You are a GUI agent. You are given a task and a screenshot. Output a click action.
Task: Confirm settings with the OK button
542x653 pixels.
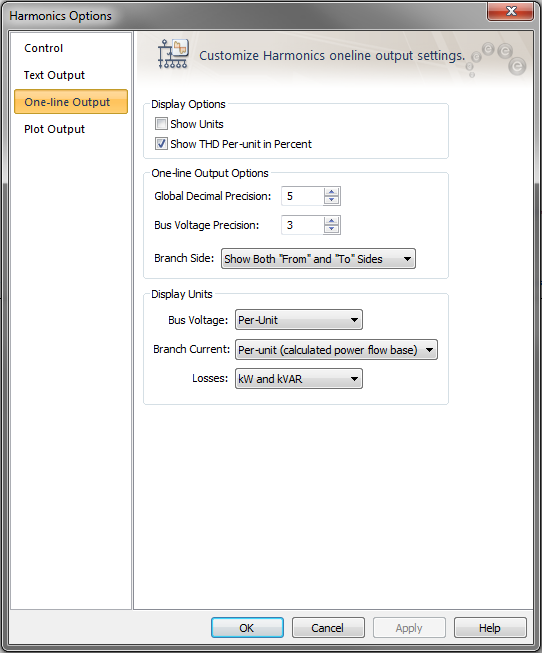tap(247, 628)
